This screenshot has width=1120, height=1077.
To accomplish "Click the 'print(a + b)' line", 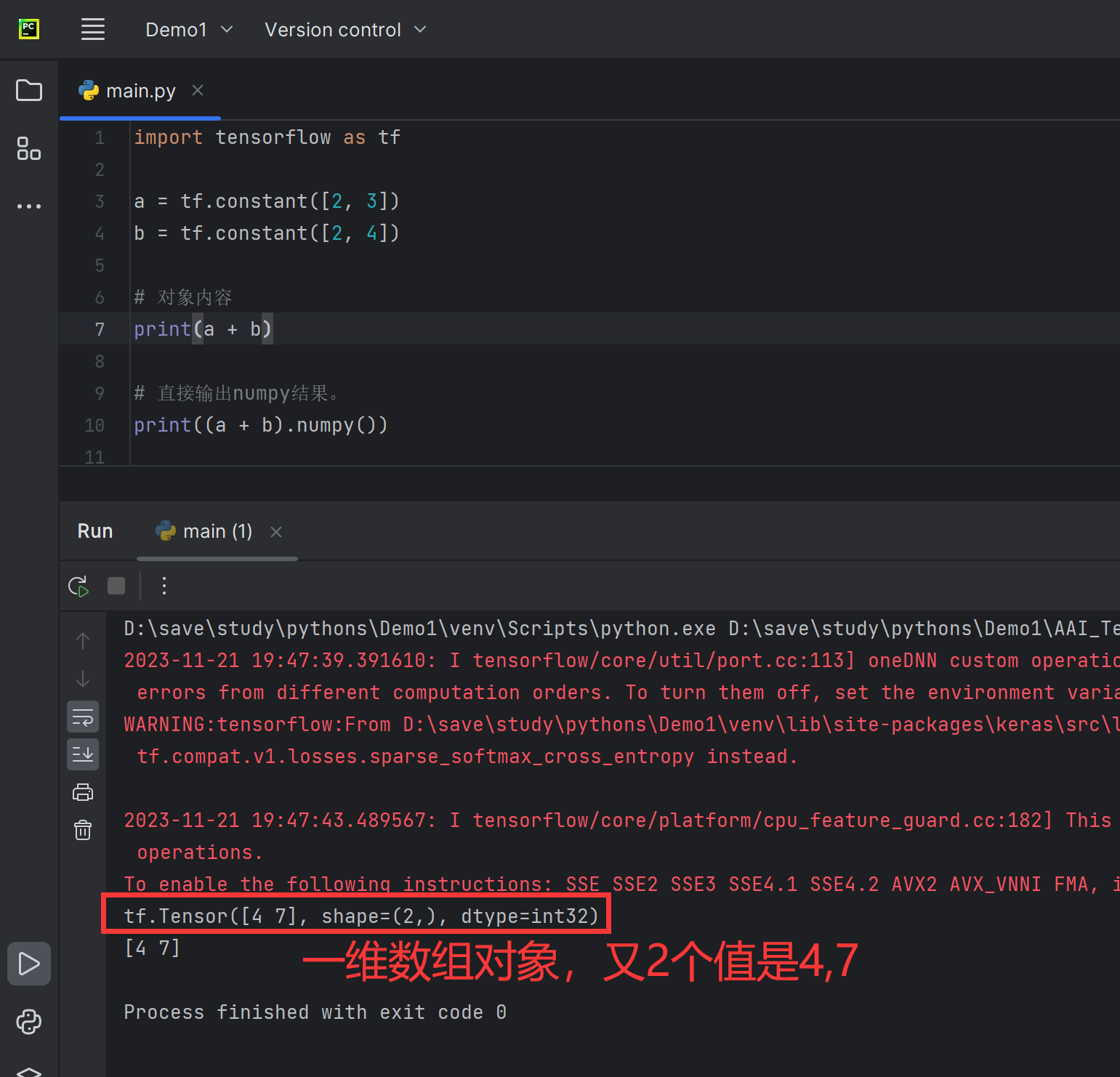I will [203, 329].
